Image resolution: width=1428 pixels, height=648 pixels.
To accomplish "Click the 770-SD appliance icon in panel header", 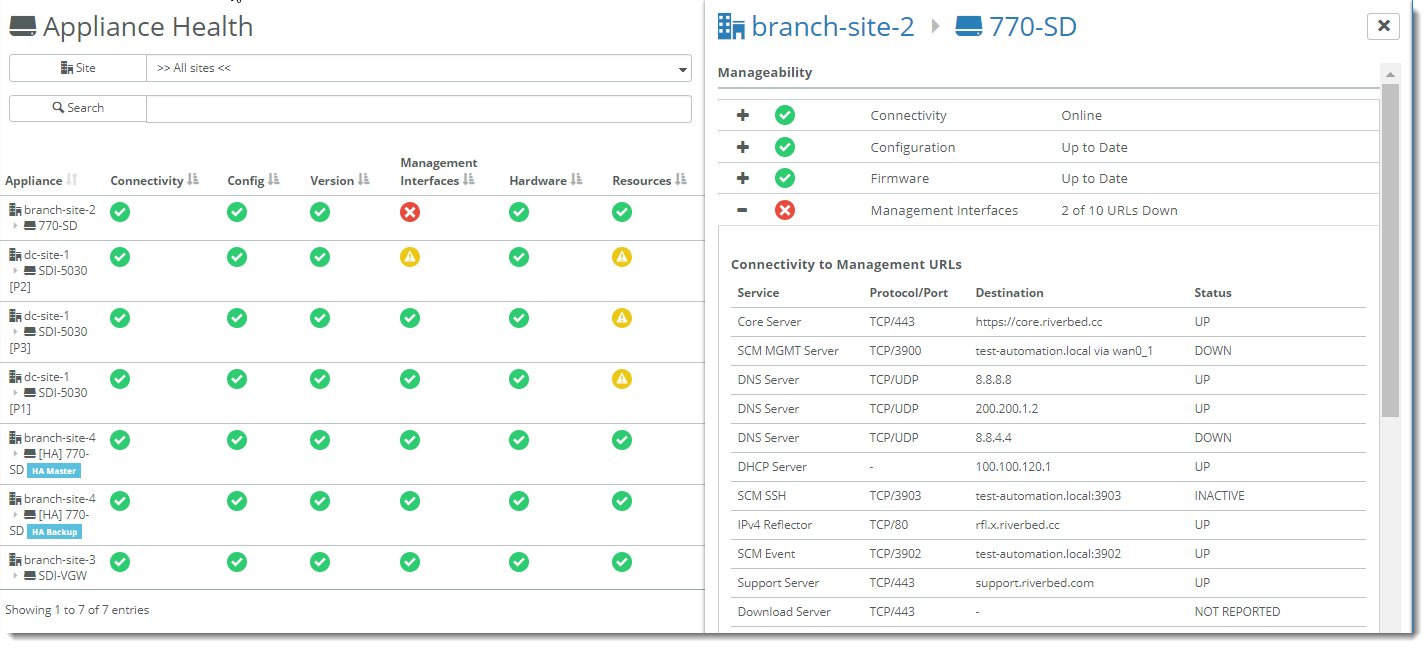I will [969, 26].
